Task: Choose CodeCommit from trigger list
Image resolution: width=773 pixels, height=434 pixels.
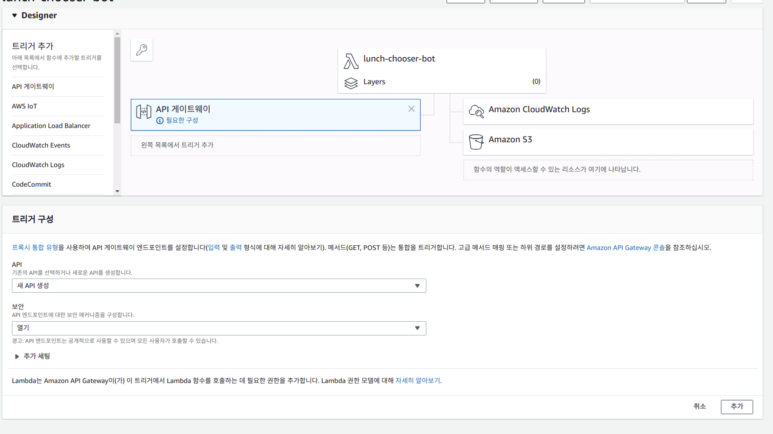Action: [33, 184]
